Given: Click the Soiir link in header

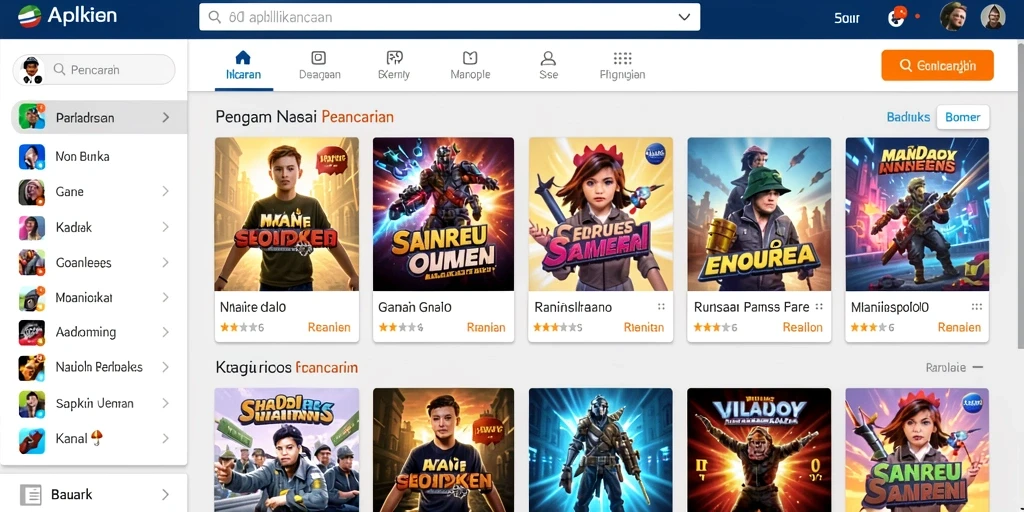Looking at the screenshot, I should pyautogui.click(x=847, y=18).
